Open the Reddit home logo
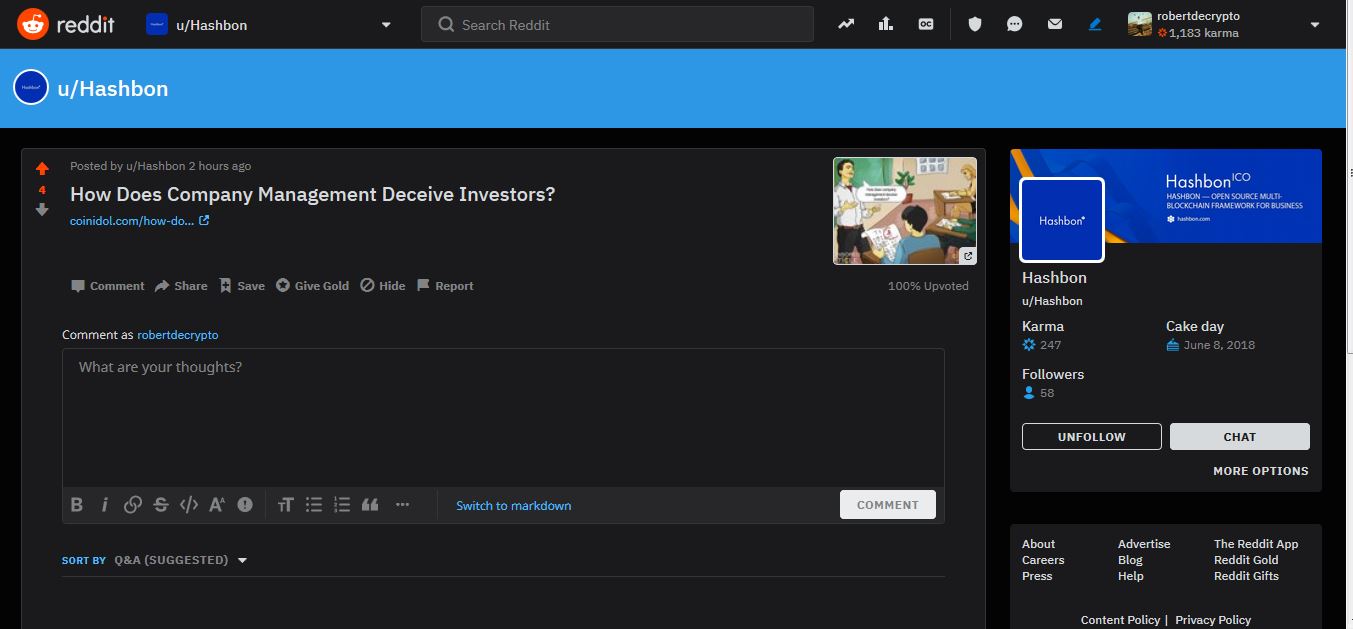The width and height of the screenshot is (1353, 629). (66, 24)
